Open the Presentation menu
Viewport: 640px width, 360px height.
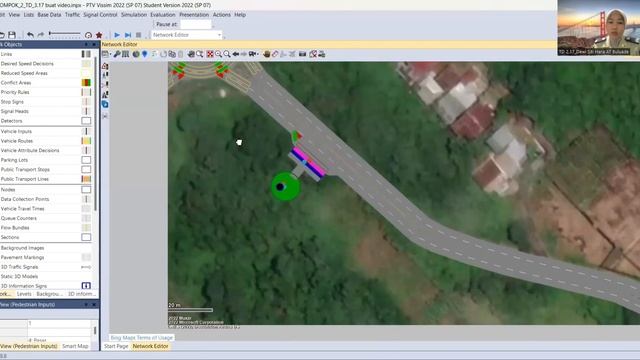[x=194, y=15]
